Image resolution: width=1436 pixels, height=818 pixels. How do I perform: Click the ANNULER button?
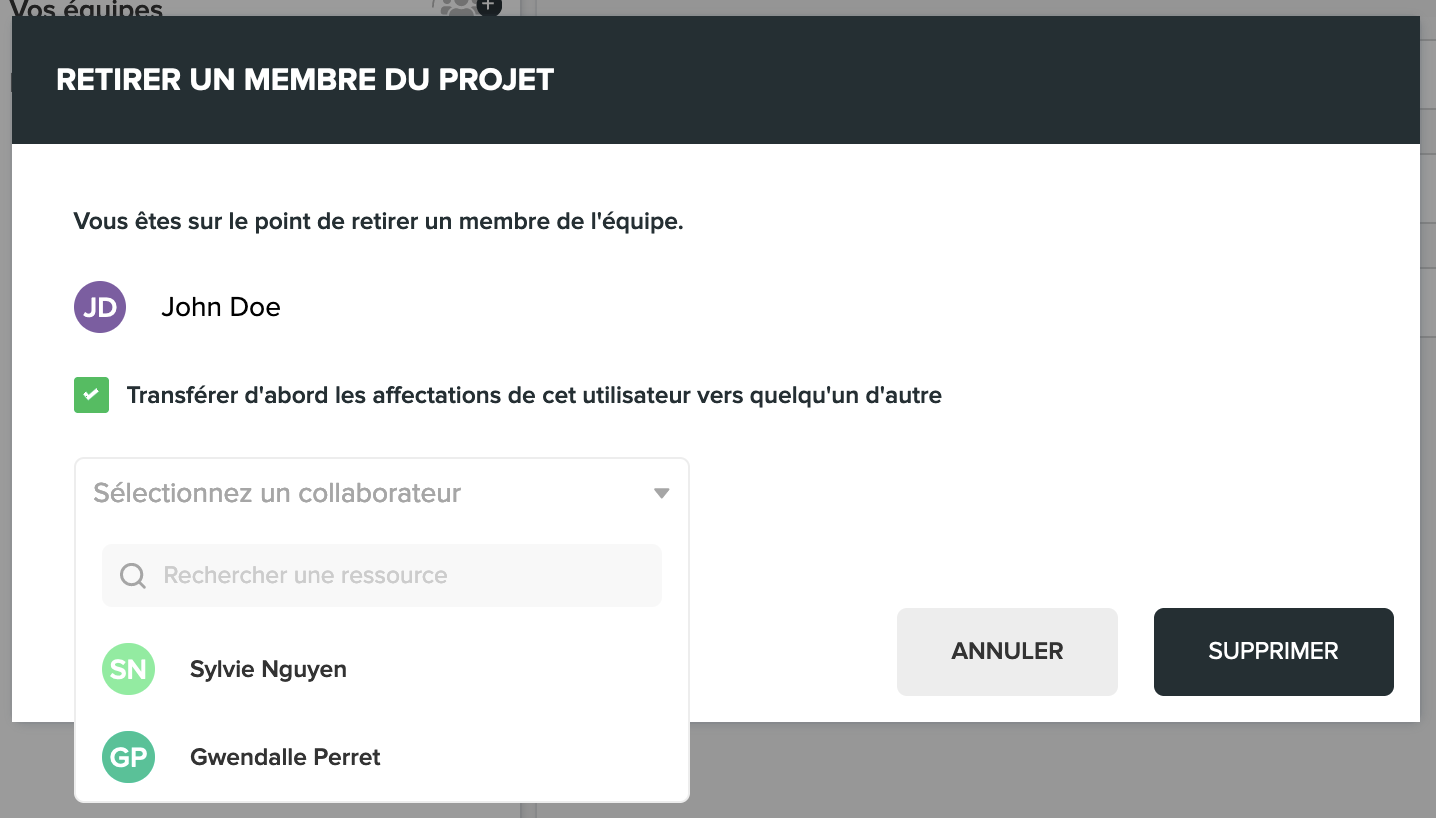1007,651
